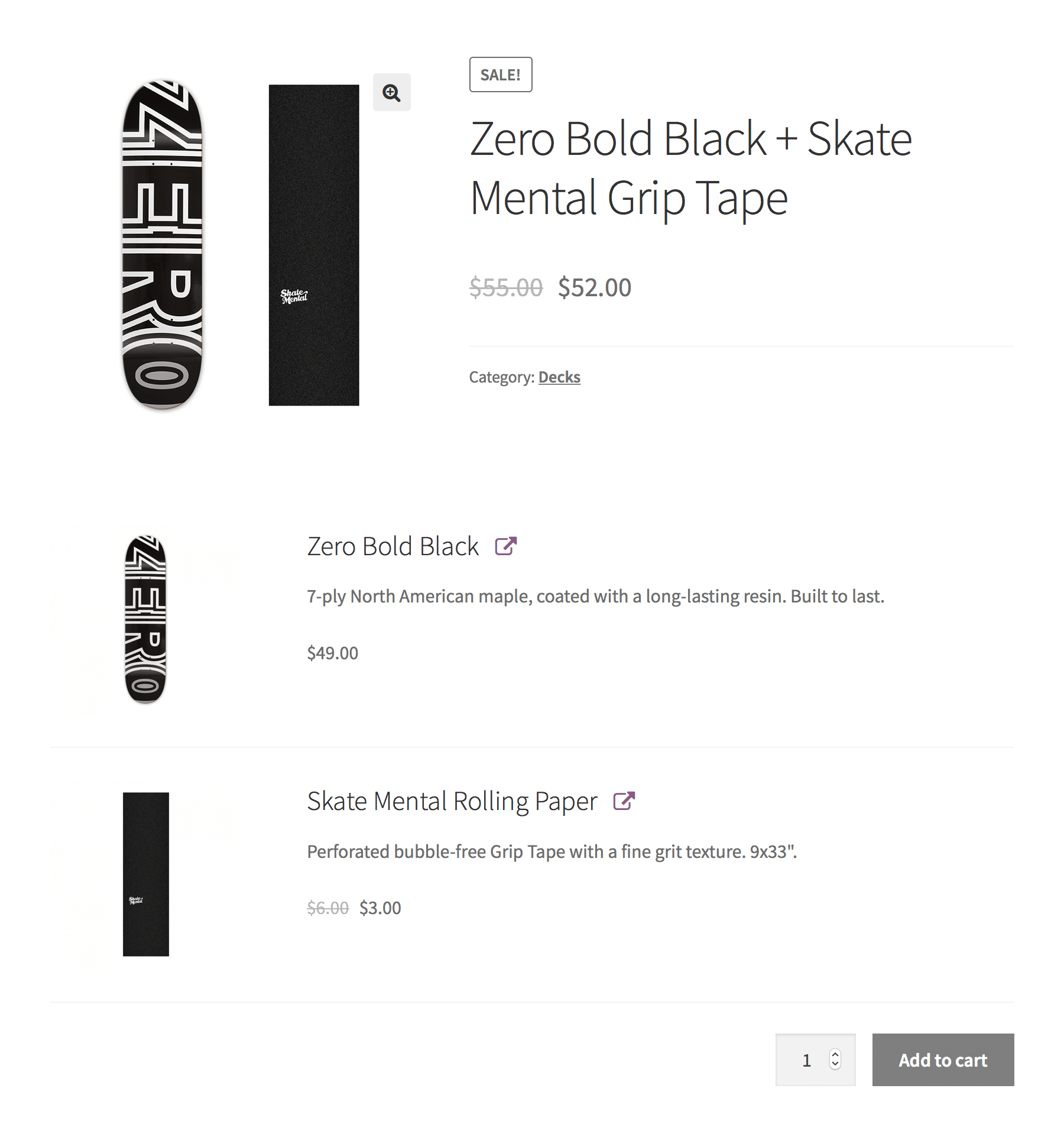1064x1124 pixels.
Task: Click the $52.00 sale price
Action: [595, 287]
